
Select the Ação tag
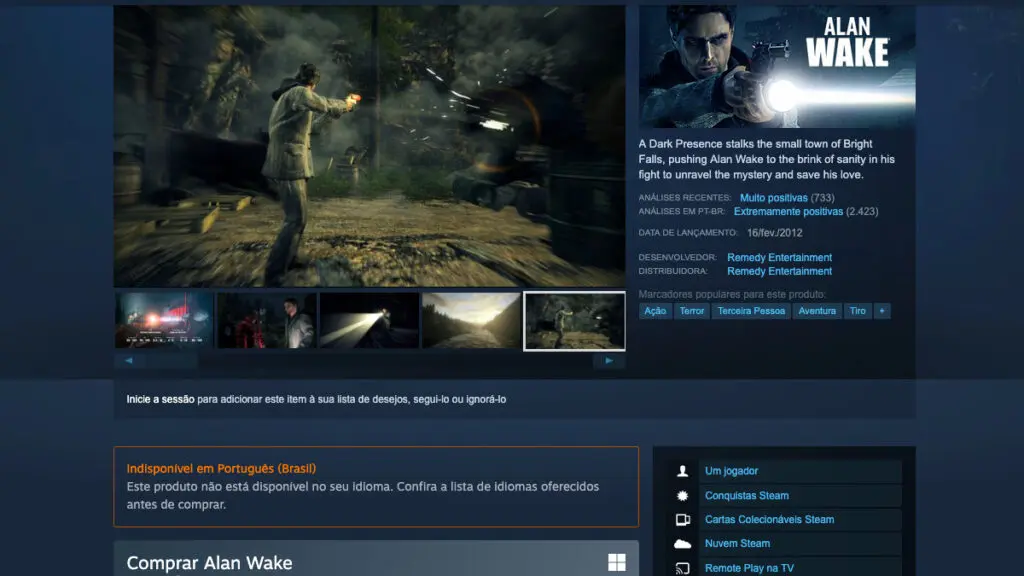point(655,311)
